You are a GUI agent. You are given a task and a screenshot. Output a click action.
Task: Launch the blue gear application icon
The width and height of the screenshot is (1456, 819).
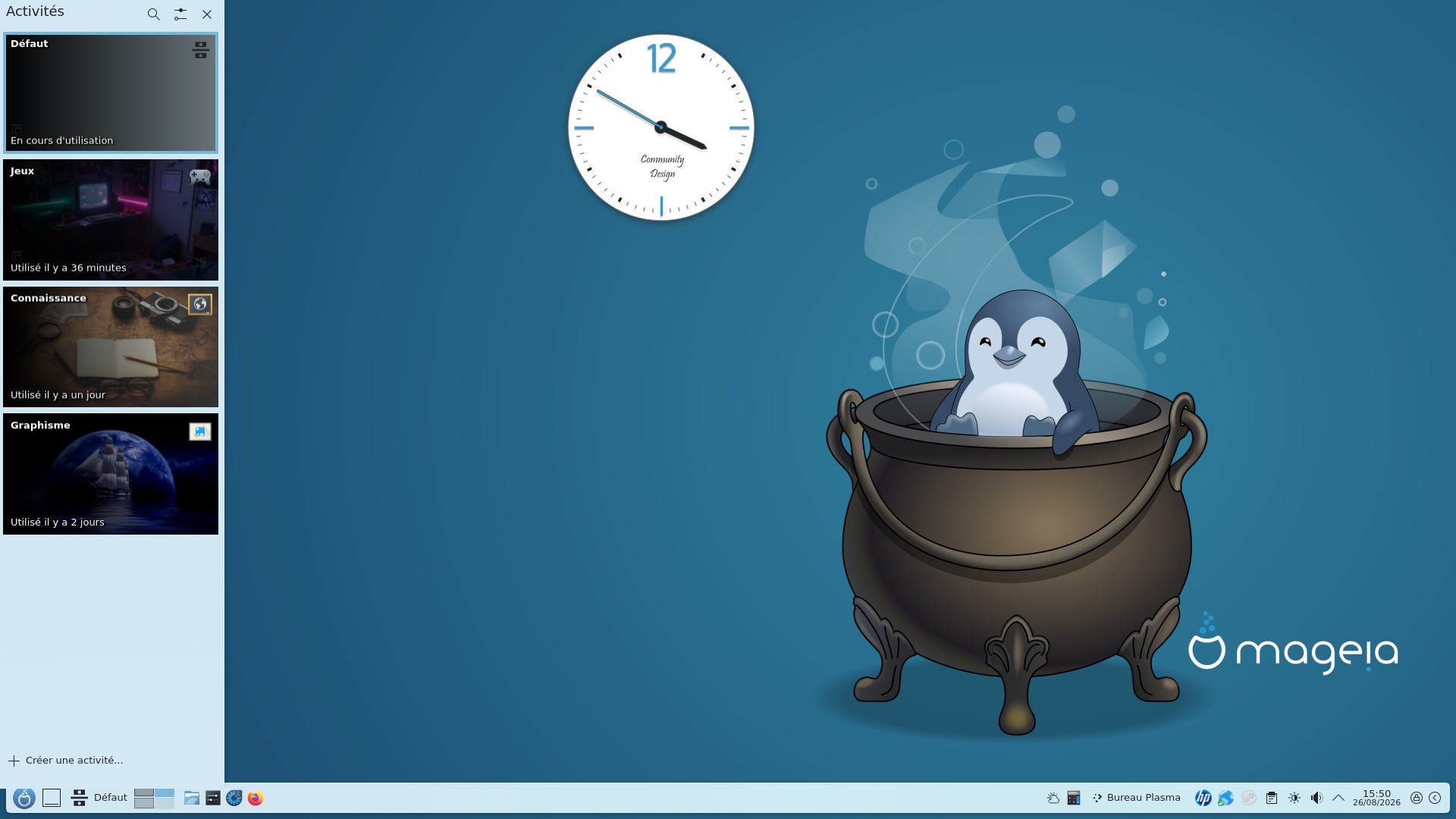point(234,798)
